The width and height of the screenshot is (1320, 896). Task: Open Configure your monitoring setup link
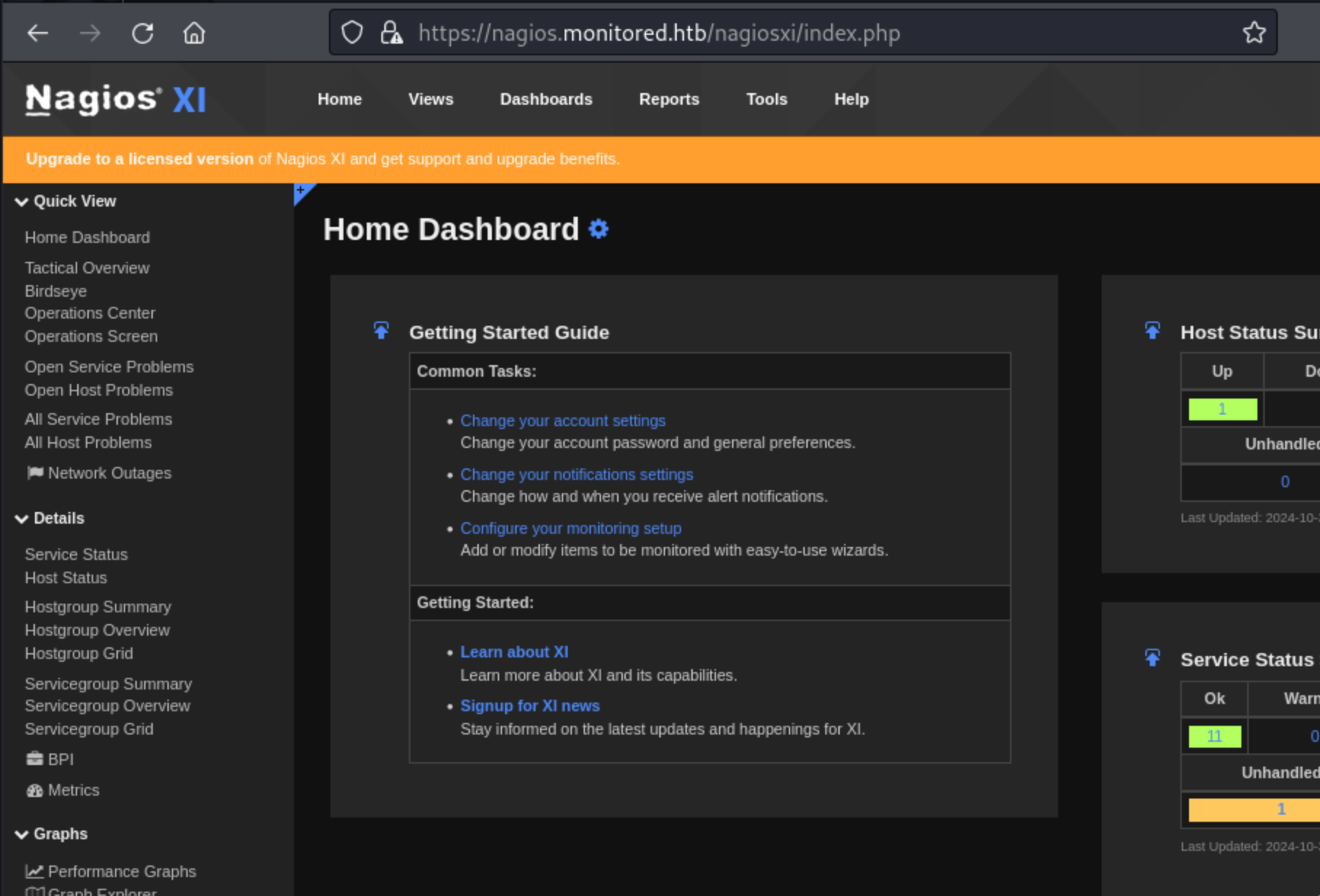click(571, 529)
